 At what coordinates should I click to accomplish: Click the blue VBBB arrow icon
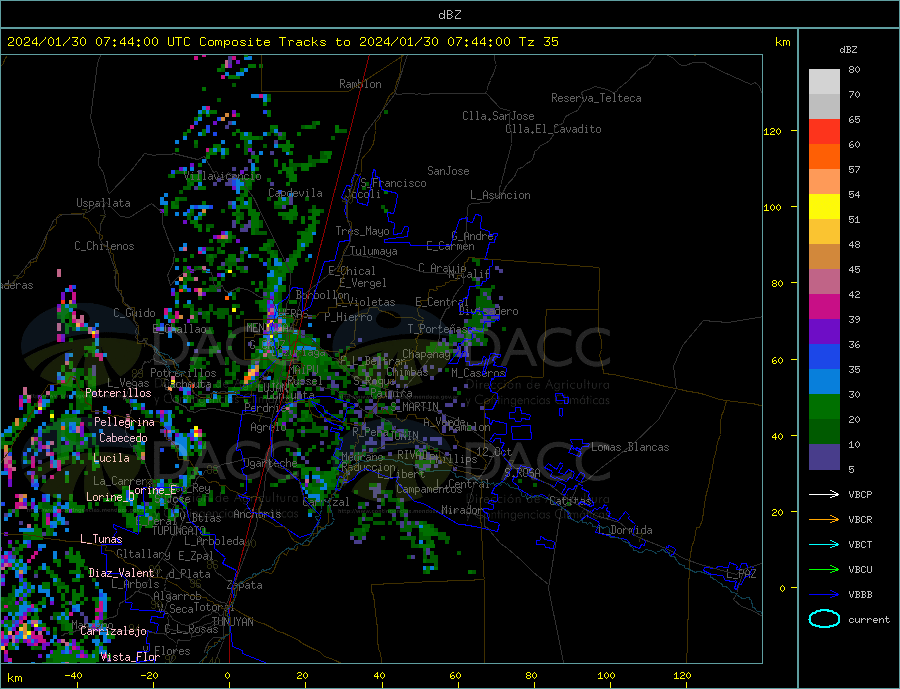[x=824, y=595]
